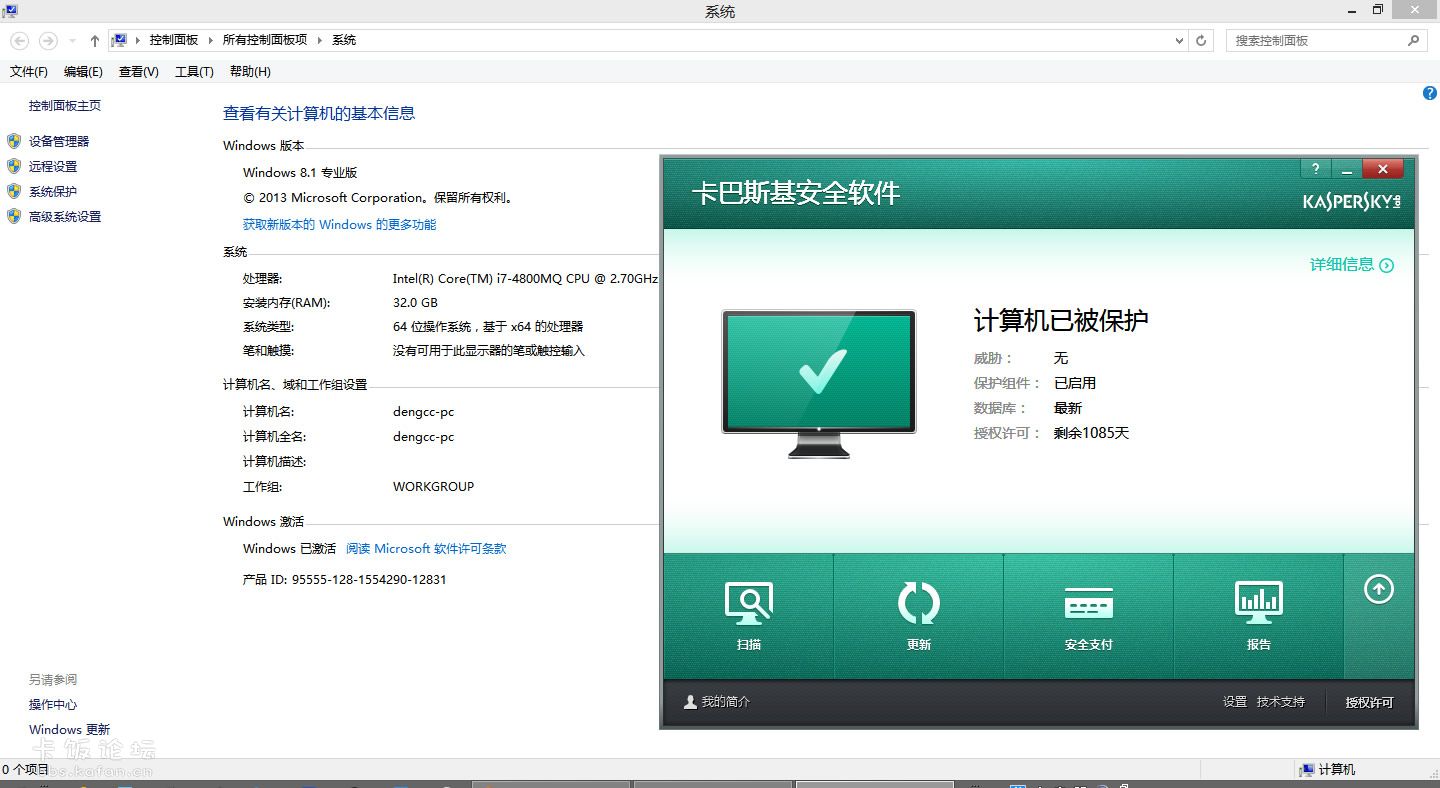1440x788 pixels.
Task: Click the Kaspersky logo in the header
Action: click(x=1352, y=201)
